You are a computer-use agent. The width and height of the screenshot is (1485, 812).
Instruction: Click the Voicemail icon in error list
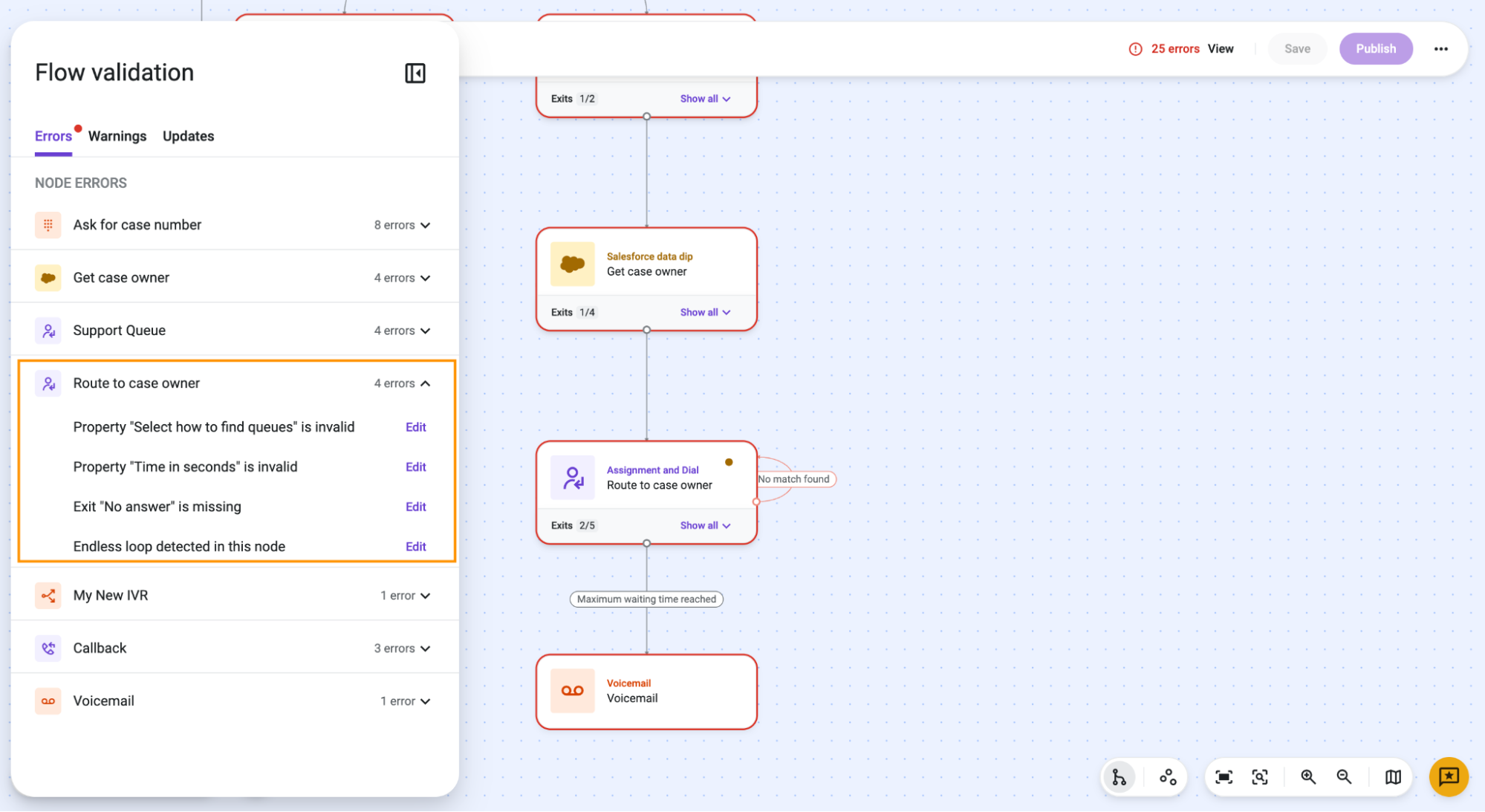48,701
